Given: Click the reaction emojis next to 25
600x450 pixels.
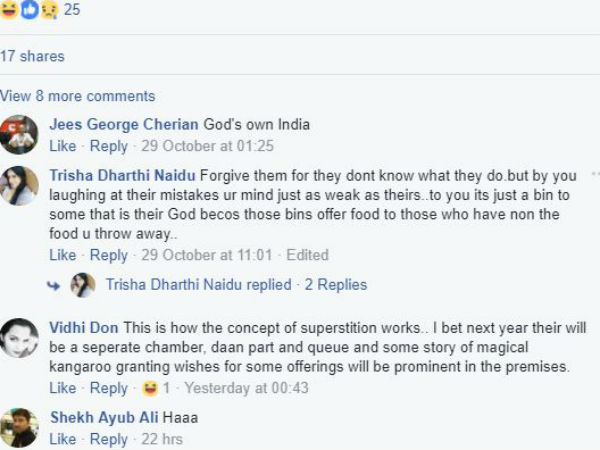Looking at the screenshot, I should point(29,10).
